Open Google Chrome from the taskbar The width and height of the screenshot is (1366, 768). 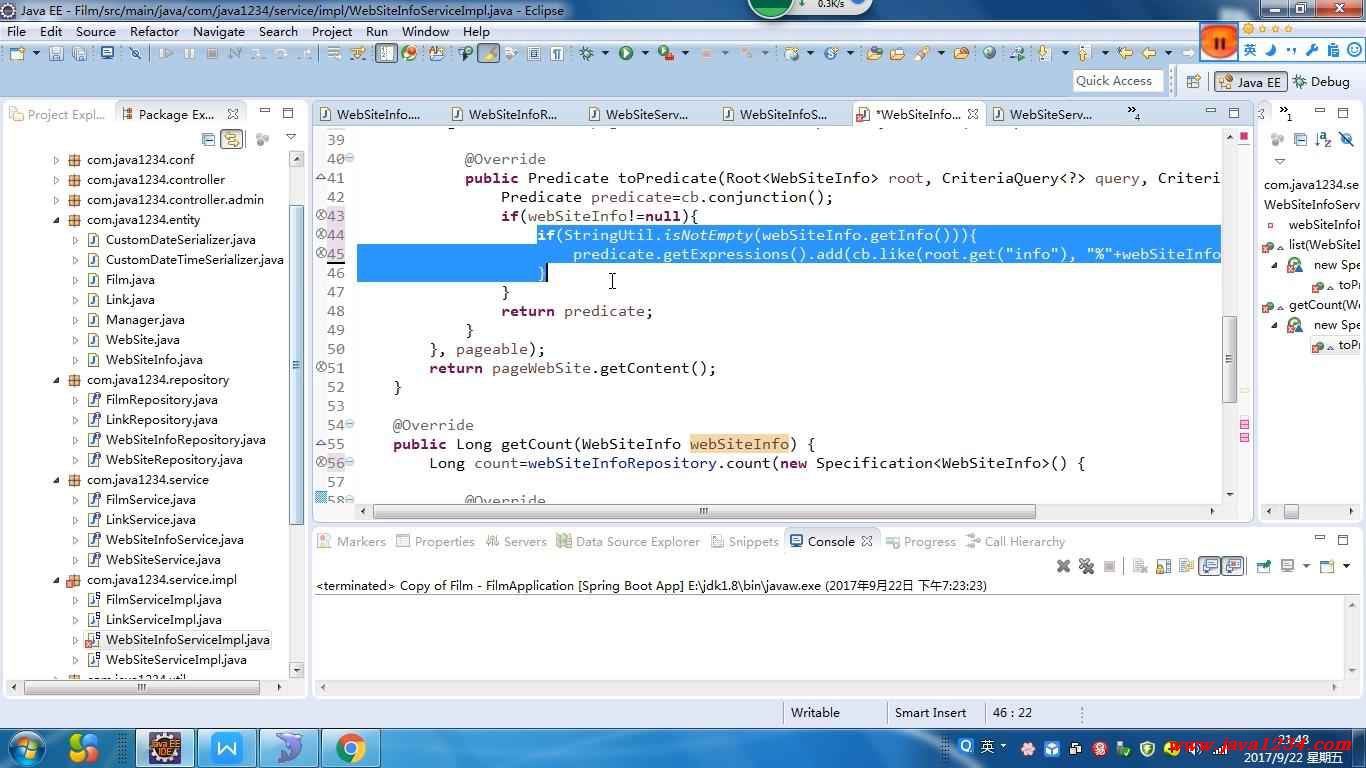pyautogui.click(x=350, y=747)
